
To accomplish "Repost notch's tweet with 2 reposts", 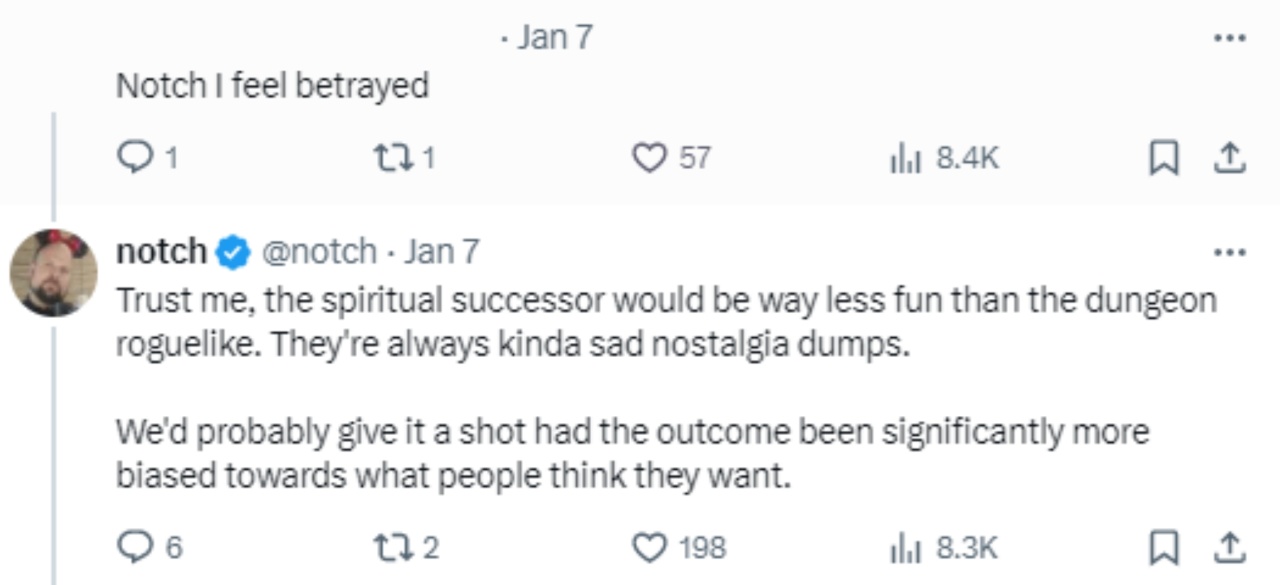I will pos(388,546).
